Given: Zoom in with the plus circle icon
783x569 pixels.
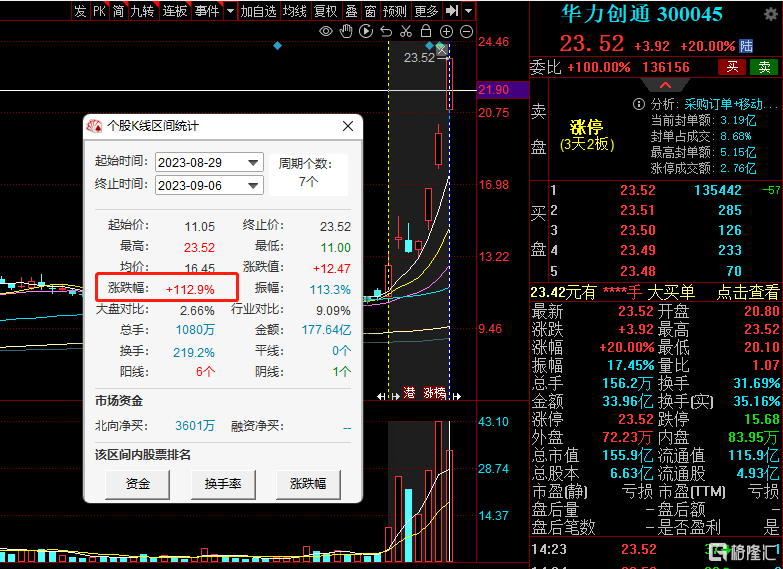Looking at the screenshot, I should (x=446, y=32).
